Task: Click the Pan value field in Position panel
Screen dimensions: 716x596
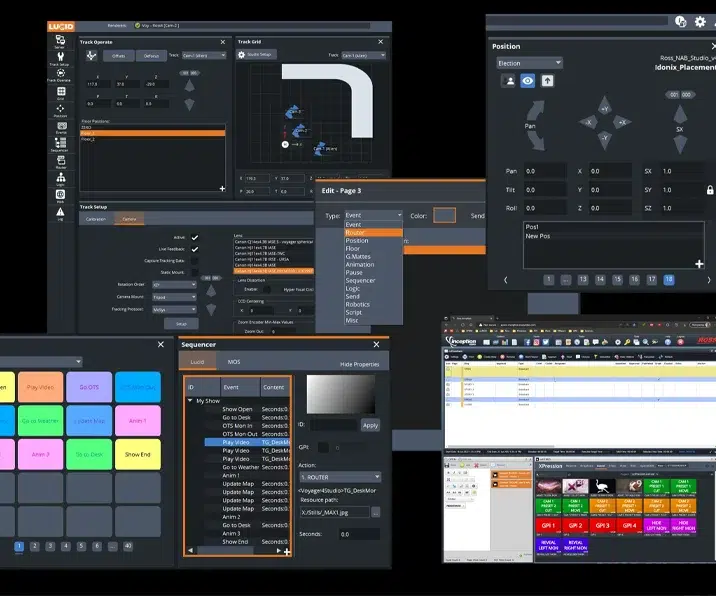Action: [545, 171]
